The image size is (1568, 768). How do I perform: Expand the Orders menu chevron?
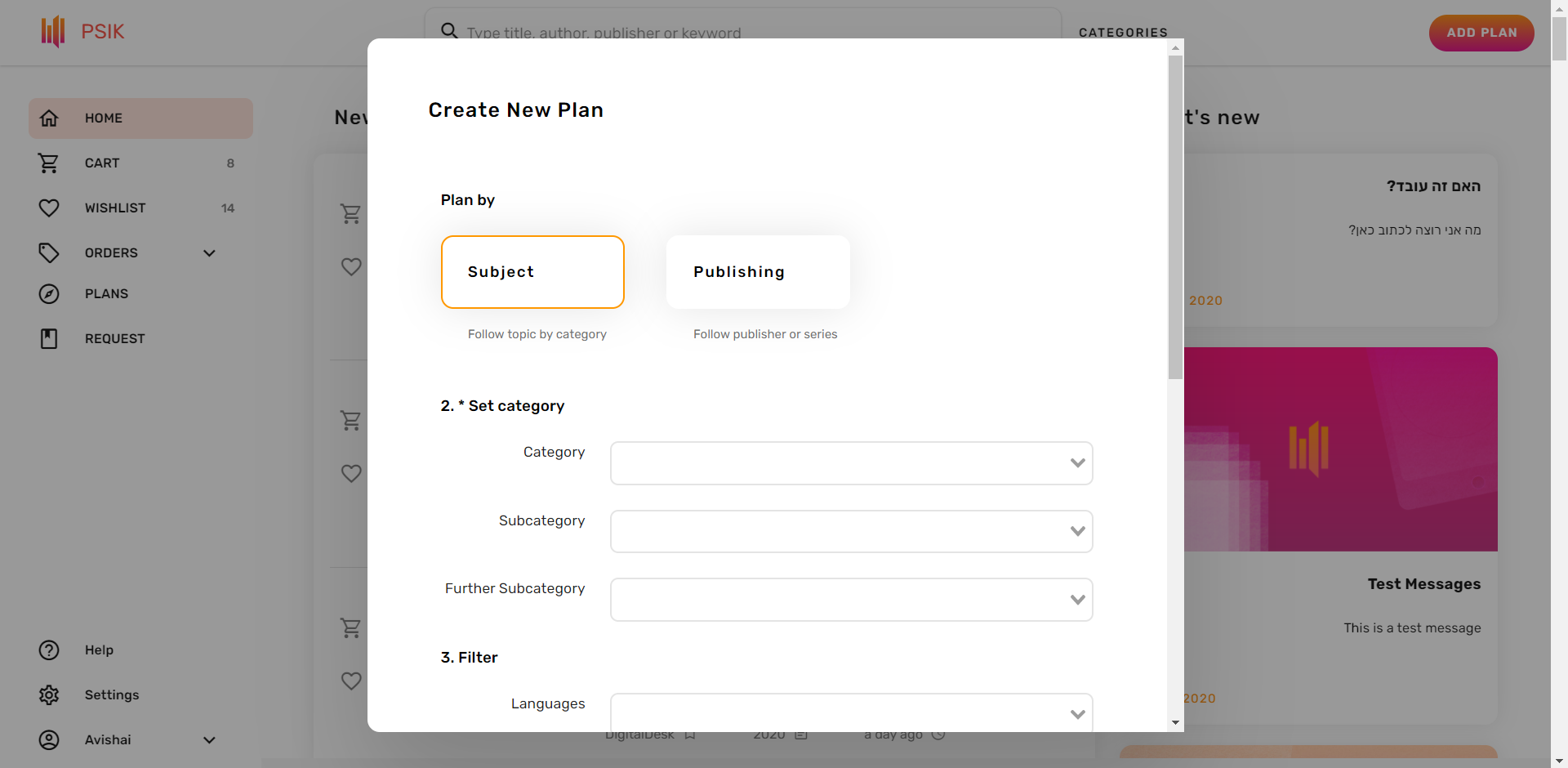coord(209,253)
